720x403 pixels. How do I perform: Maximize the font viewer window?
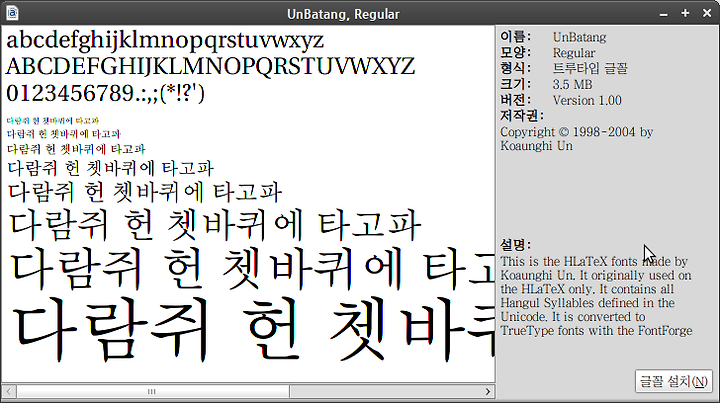pos(685,13)
